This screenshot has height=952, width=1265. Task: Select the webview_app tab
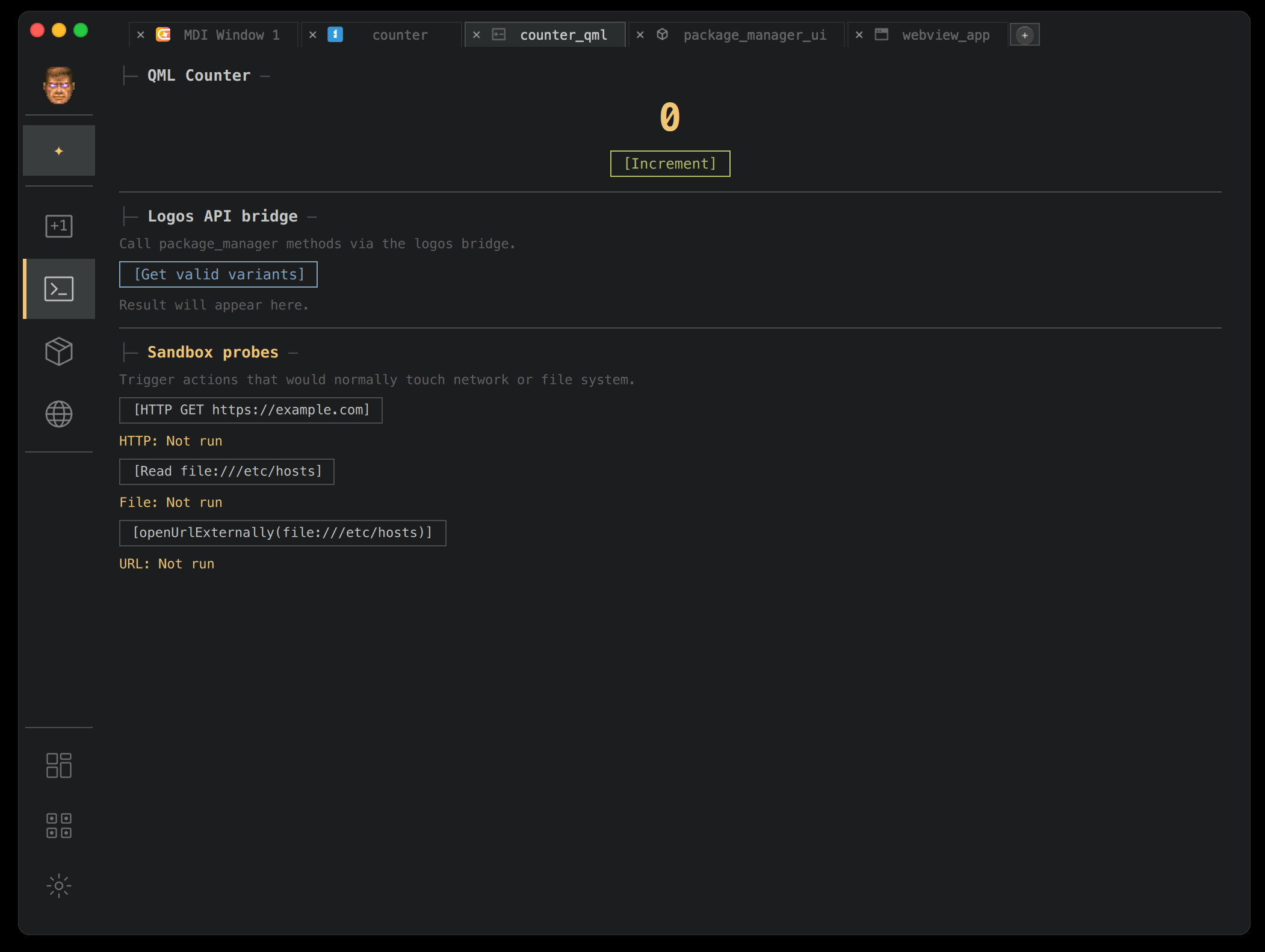(945, 35)
